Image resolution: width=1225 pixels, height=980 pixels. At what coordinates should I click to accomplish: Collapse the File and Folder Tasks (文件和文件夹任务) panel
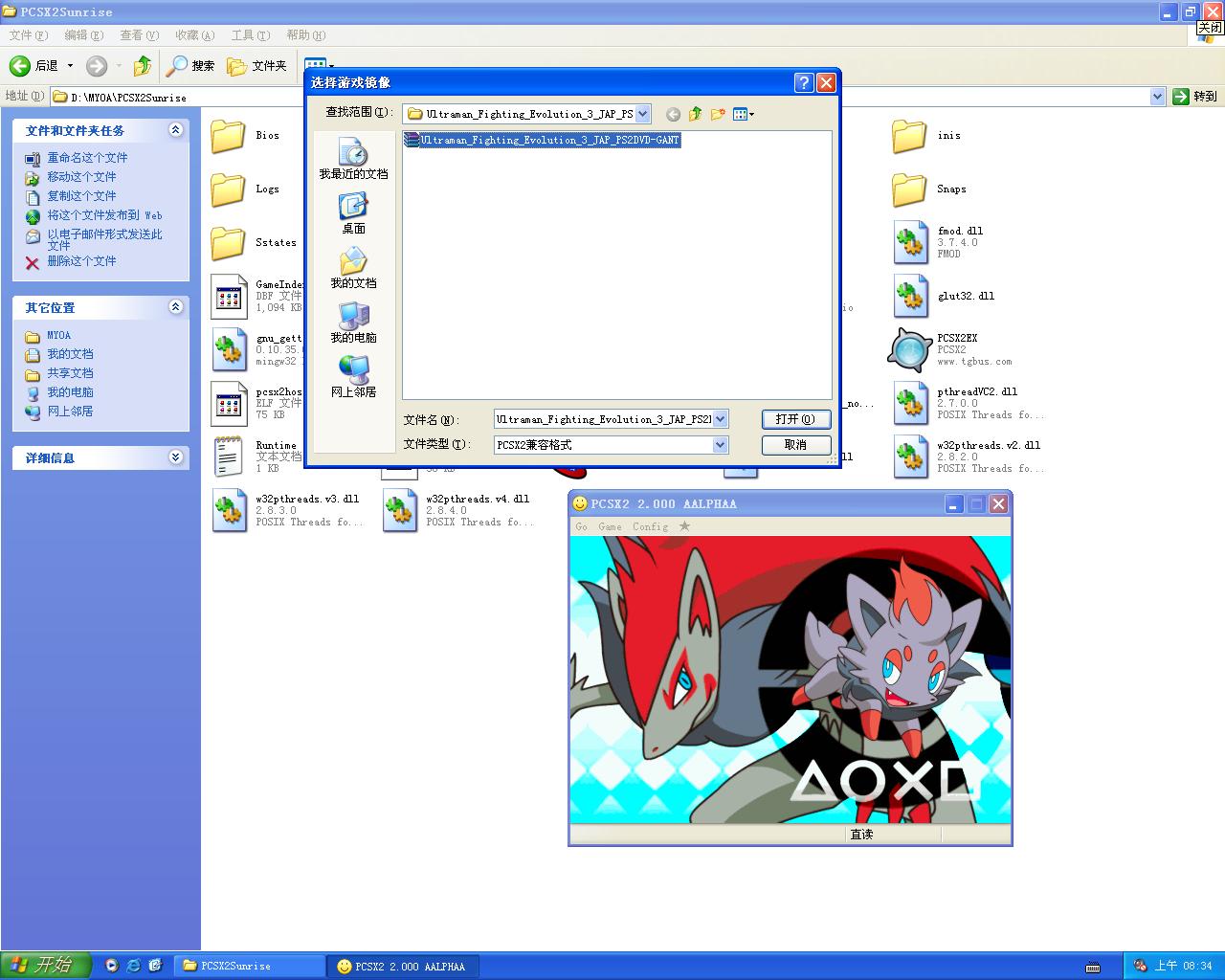point(175,130)
